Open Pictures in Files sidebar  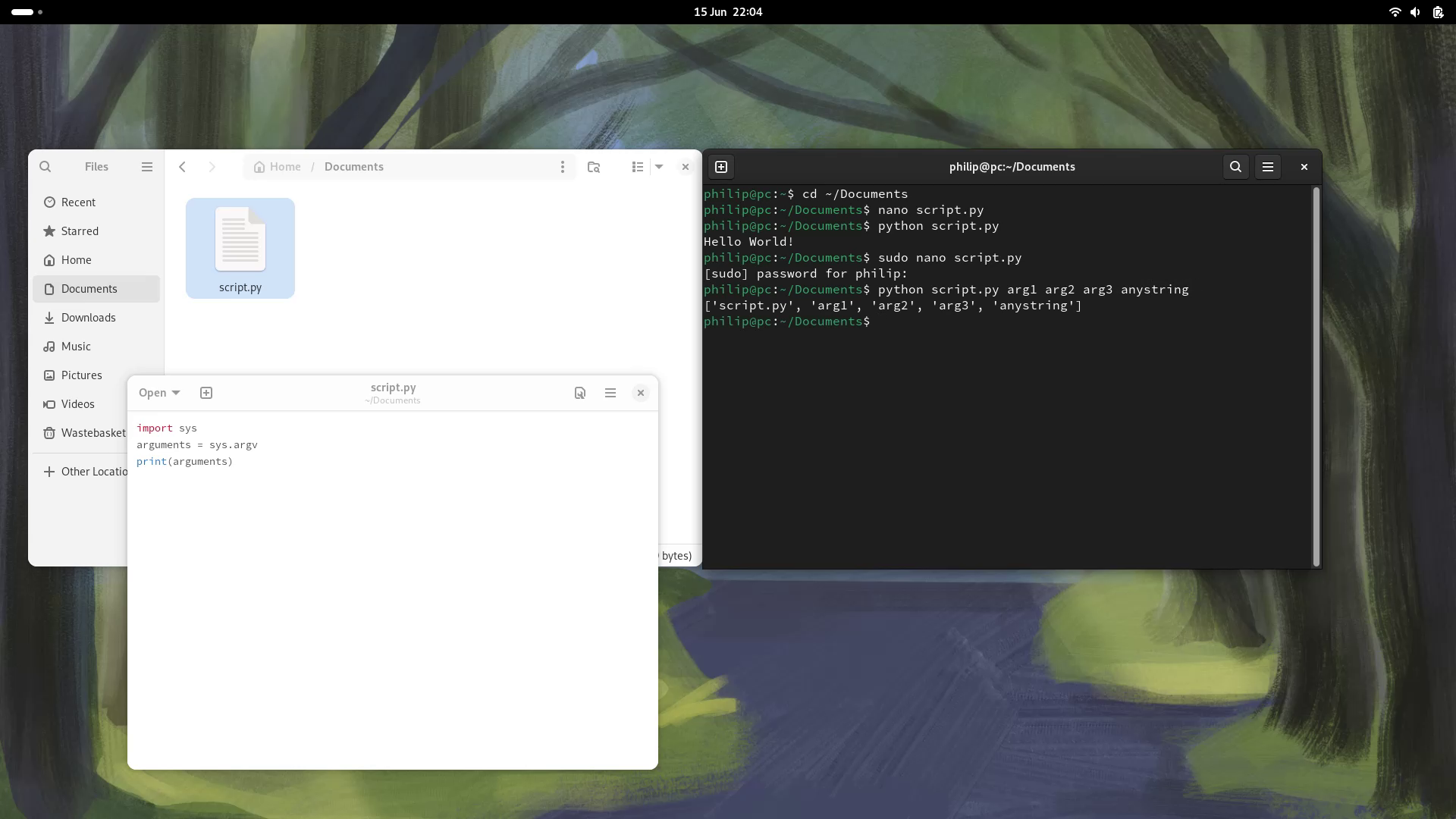pos(96,375)
